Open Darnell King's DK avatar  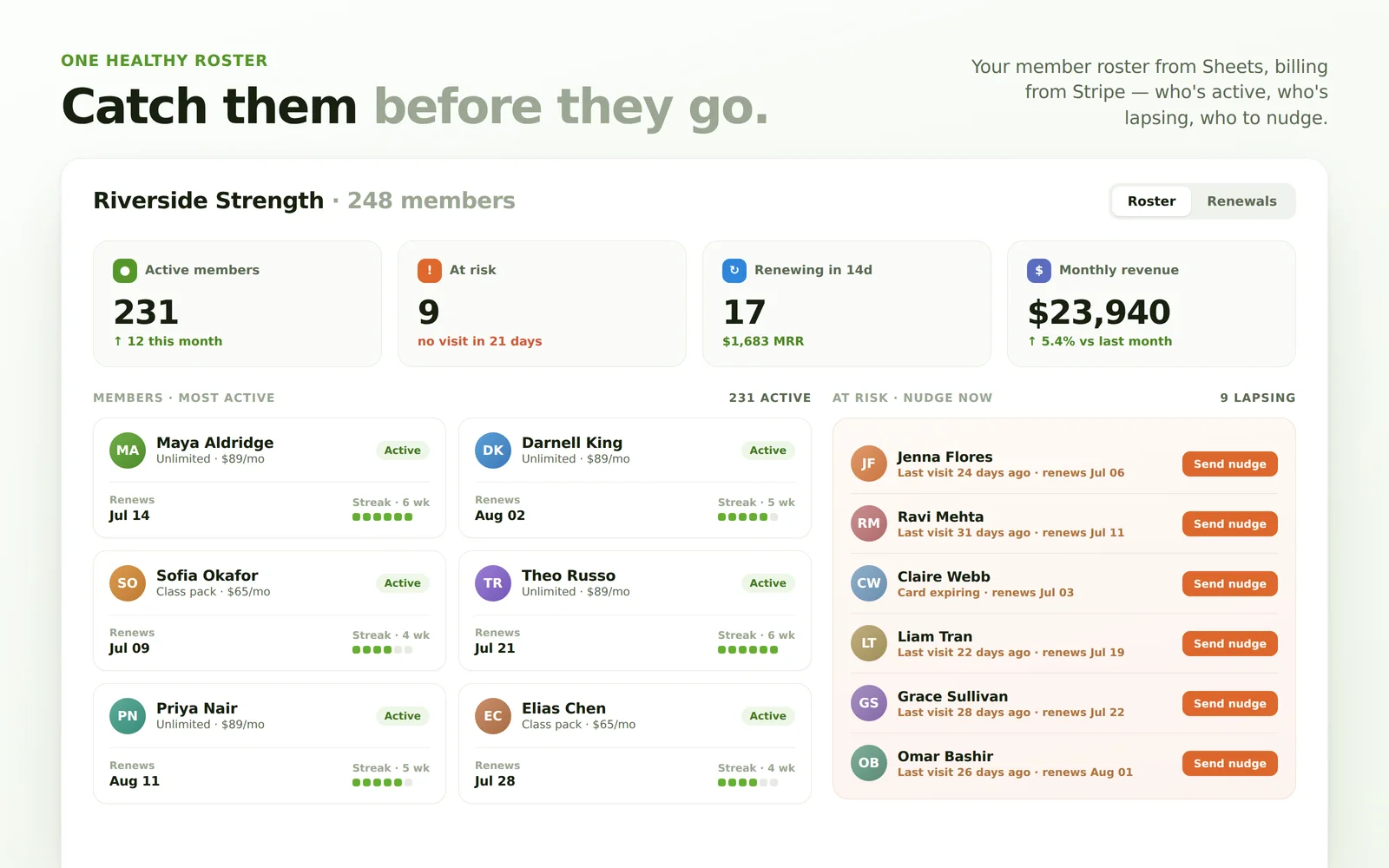pyautogui.click(x=493, y=450)
